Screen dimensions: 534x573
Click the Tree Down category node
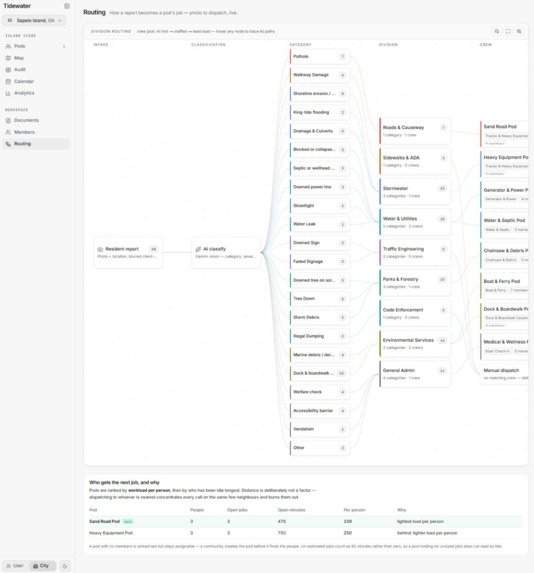coord(319,299)
